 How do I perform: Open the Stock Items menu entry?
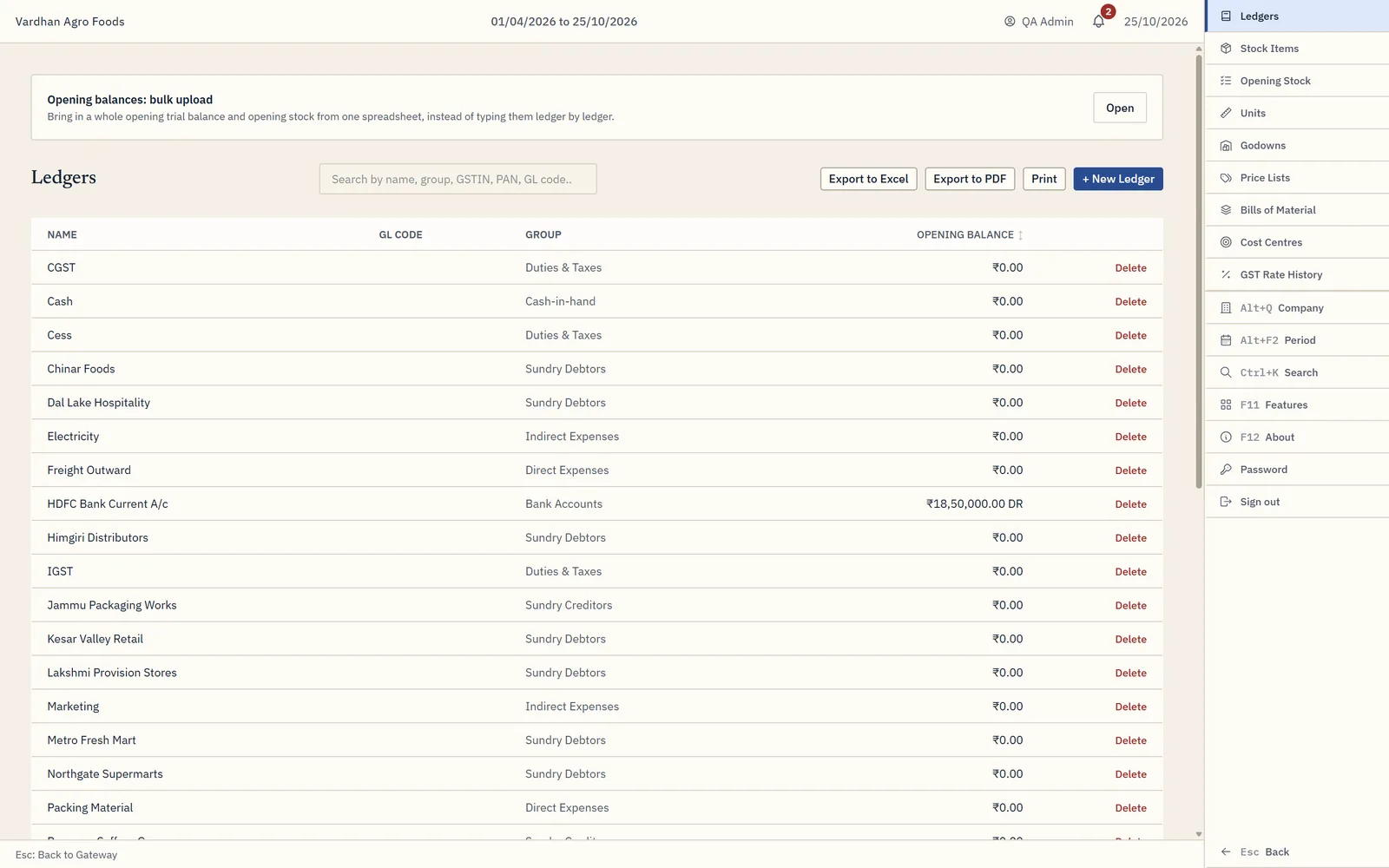click(1297, 49)
